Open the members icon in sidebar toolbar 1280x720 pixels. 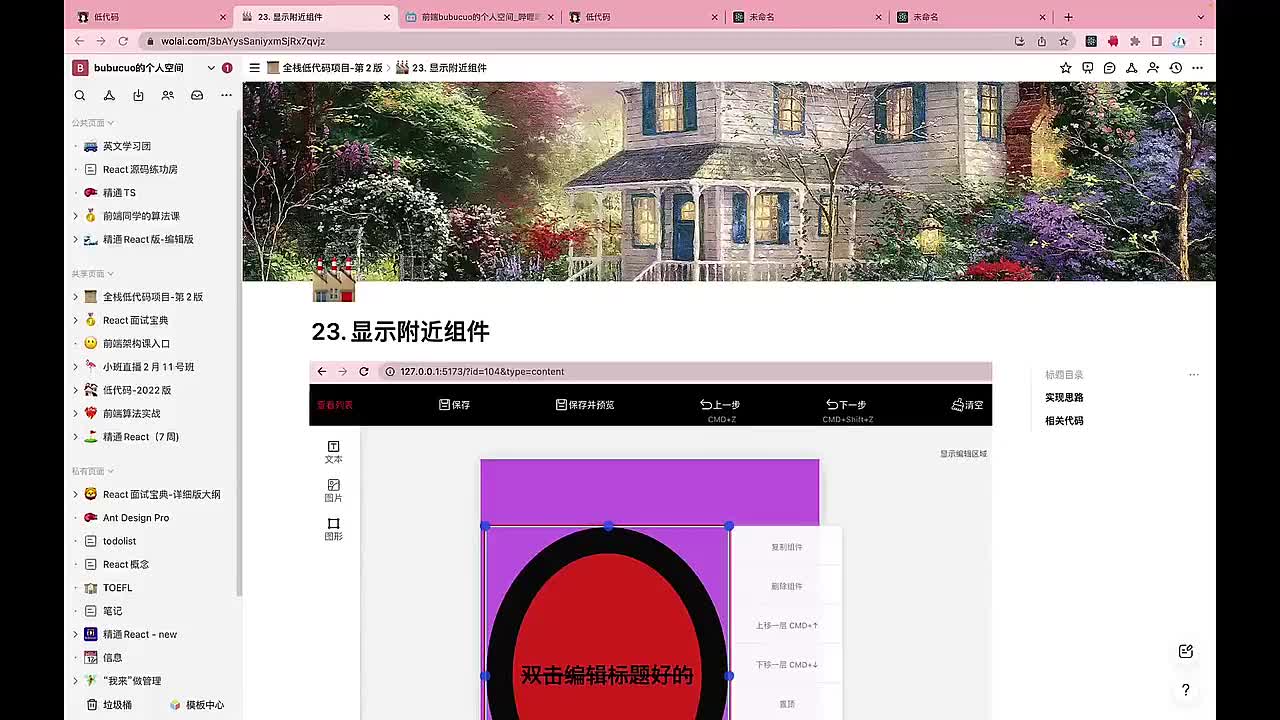[x=168, y=95]
